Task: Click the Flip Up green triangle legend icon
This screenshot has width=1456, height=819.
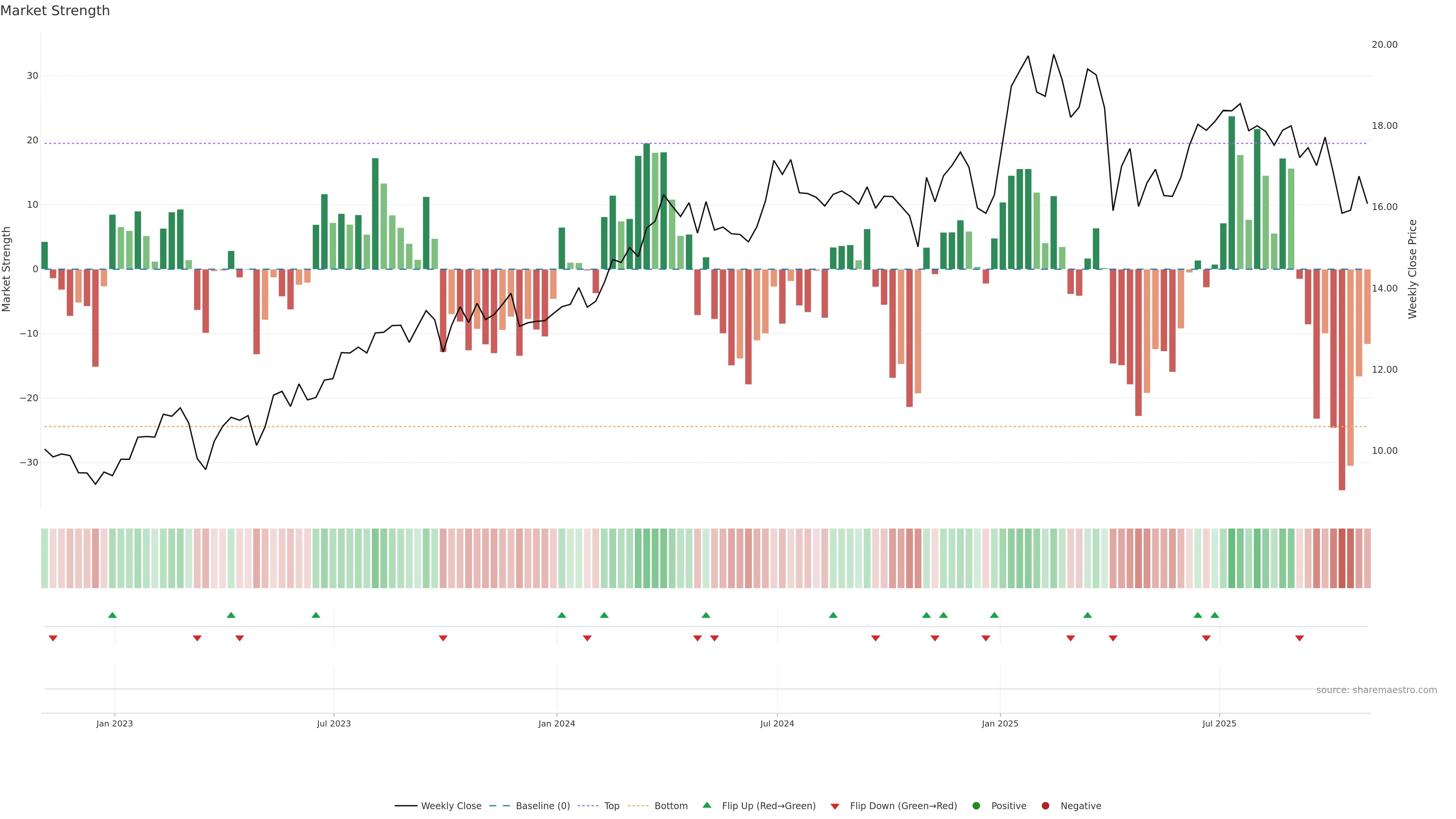Action: [706, 805]
